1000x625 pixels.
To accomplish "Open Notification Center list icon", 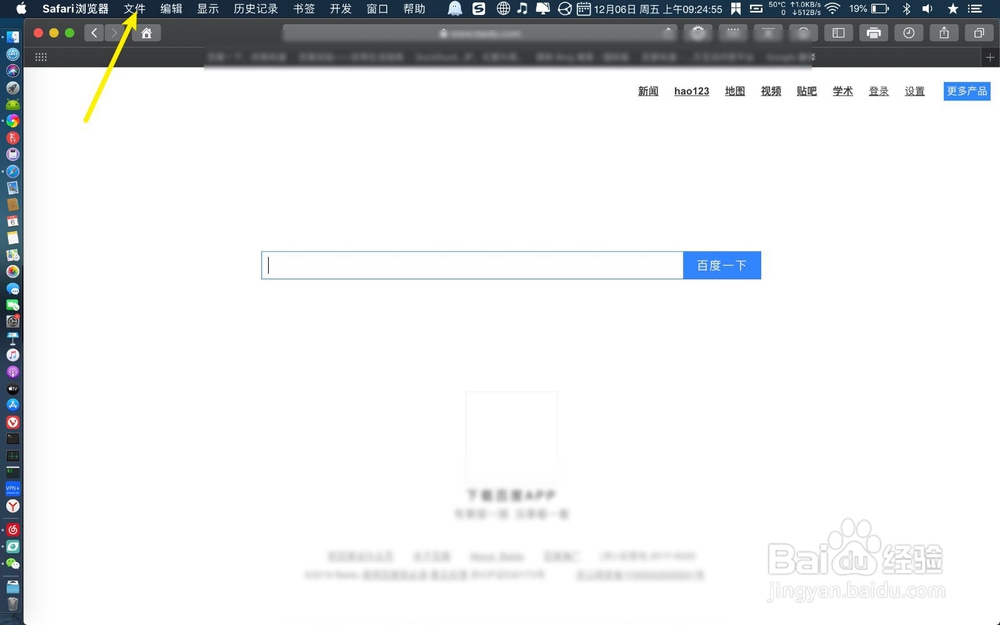I will 975,8.
